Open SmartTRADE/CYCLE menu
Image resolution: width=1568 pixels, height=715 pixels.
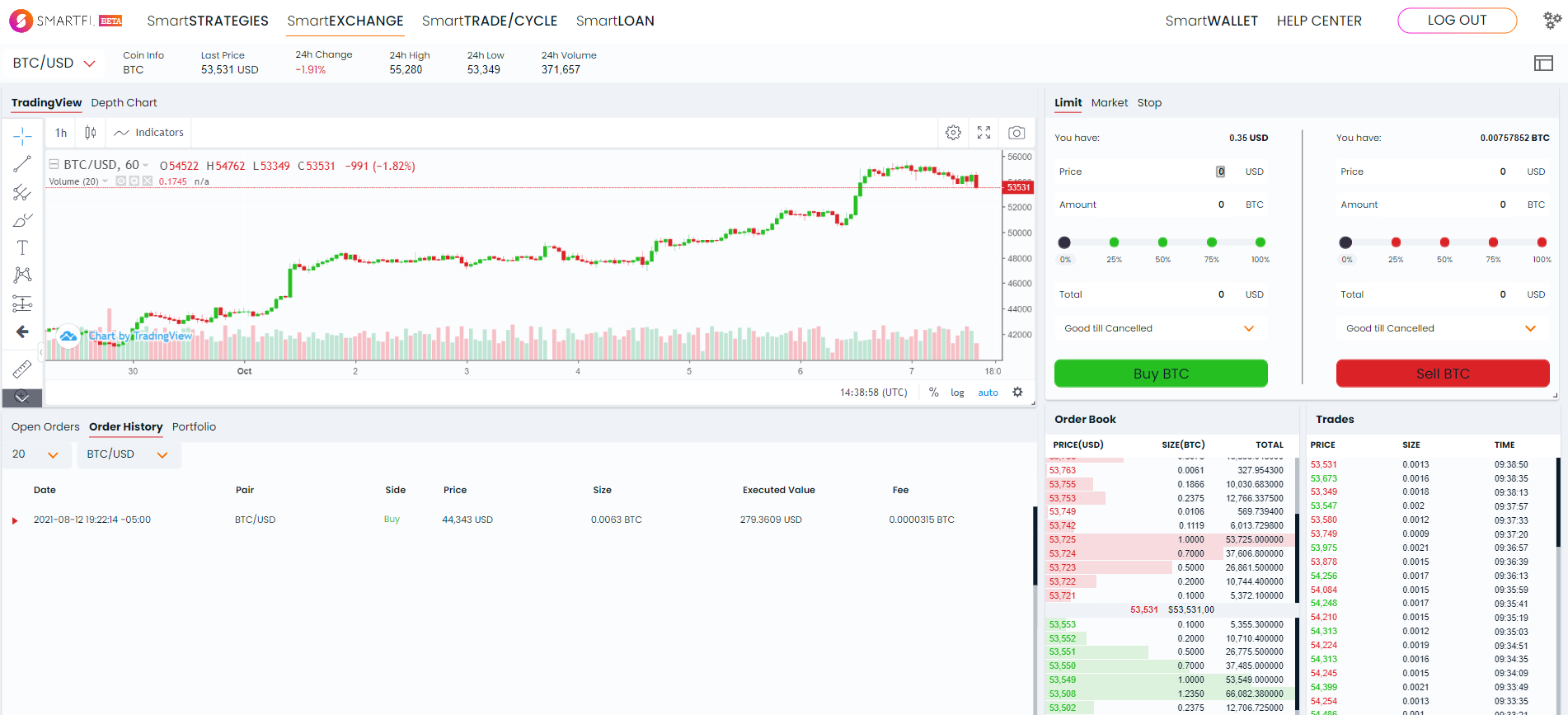(x=490, y=21)
